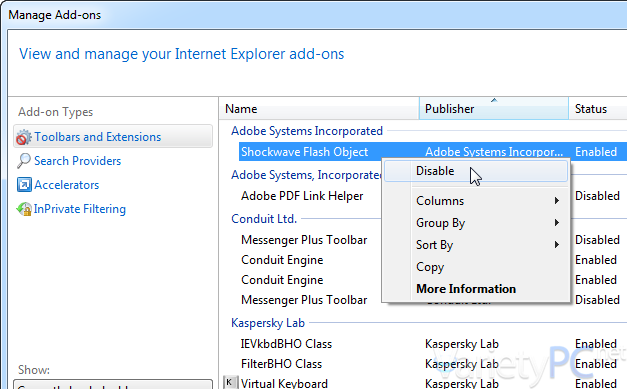Open the Columns submenu
627x389 pixels.
[476, 201]
